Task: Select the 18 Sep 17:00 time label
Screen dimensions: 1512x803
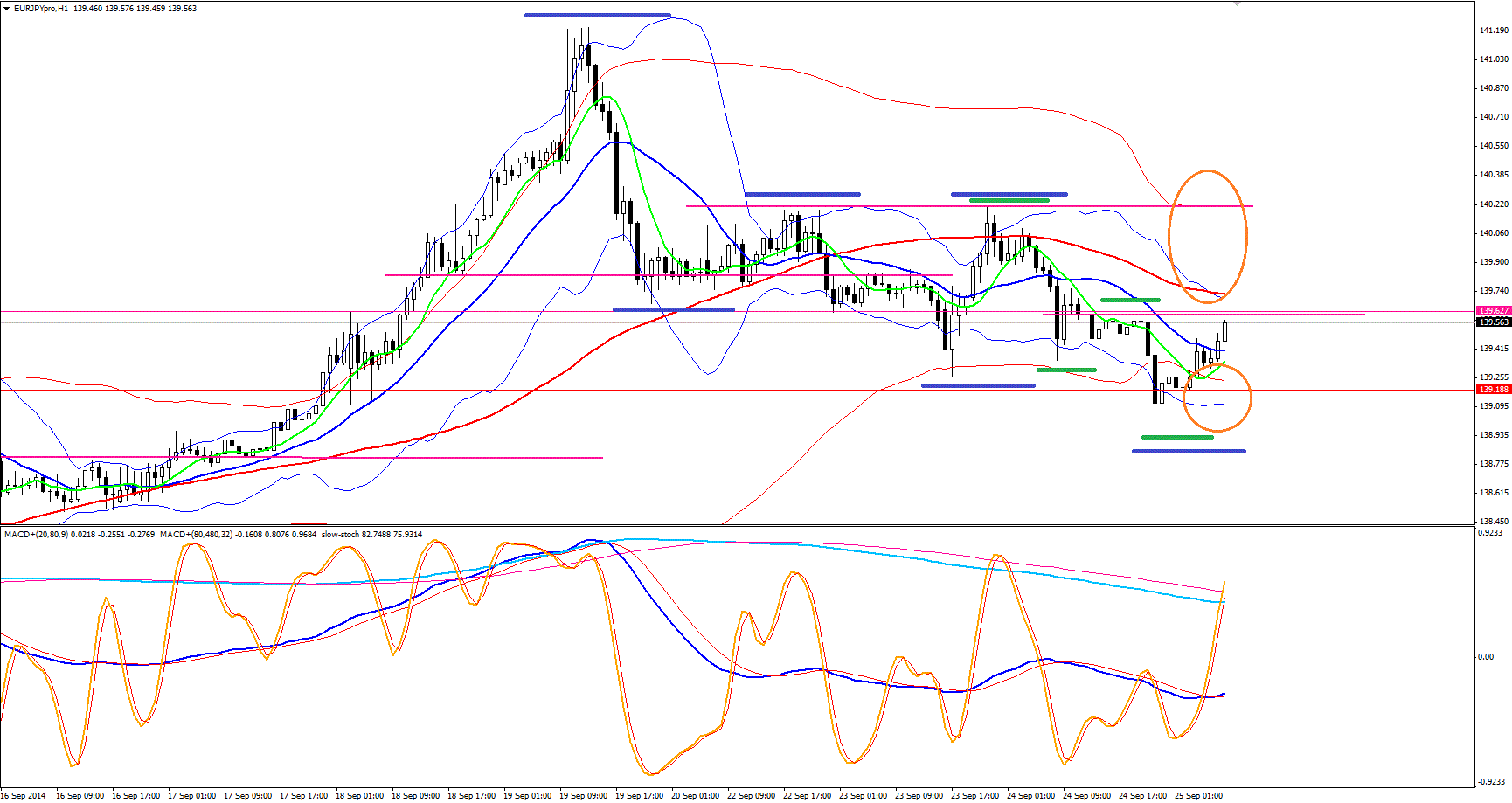Action: 471,796
